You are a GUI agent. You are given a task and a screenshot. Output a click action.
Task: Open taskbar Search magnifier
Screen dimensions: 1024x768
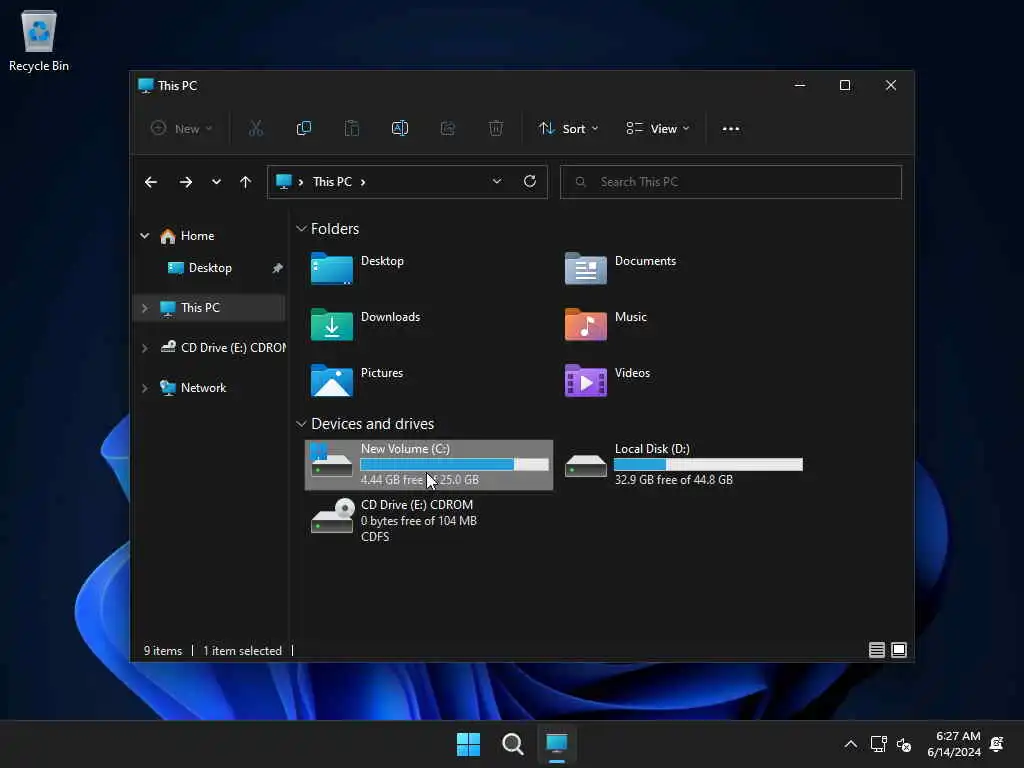click(513, 744)
